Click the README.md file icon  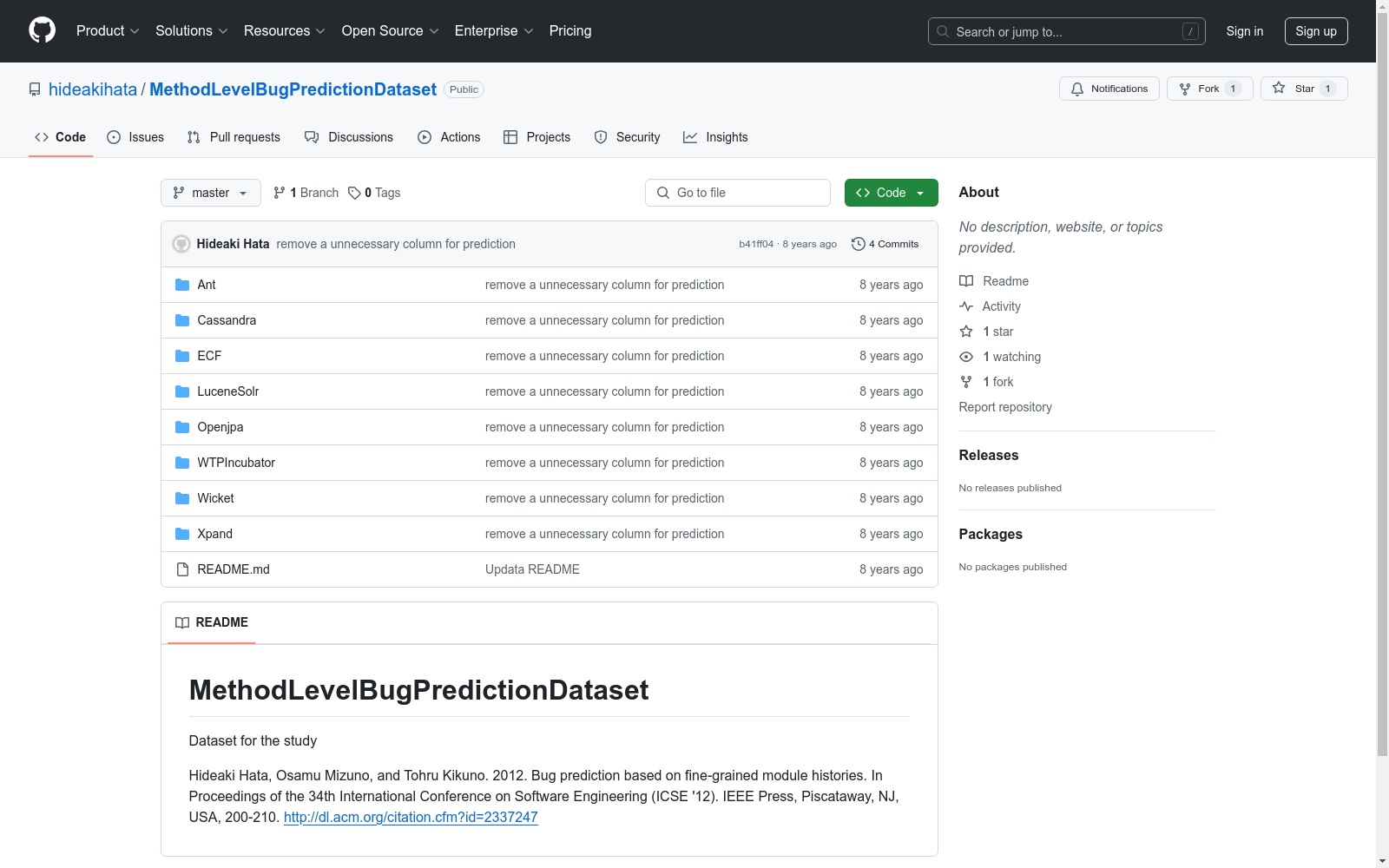(182, 569)
